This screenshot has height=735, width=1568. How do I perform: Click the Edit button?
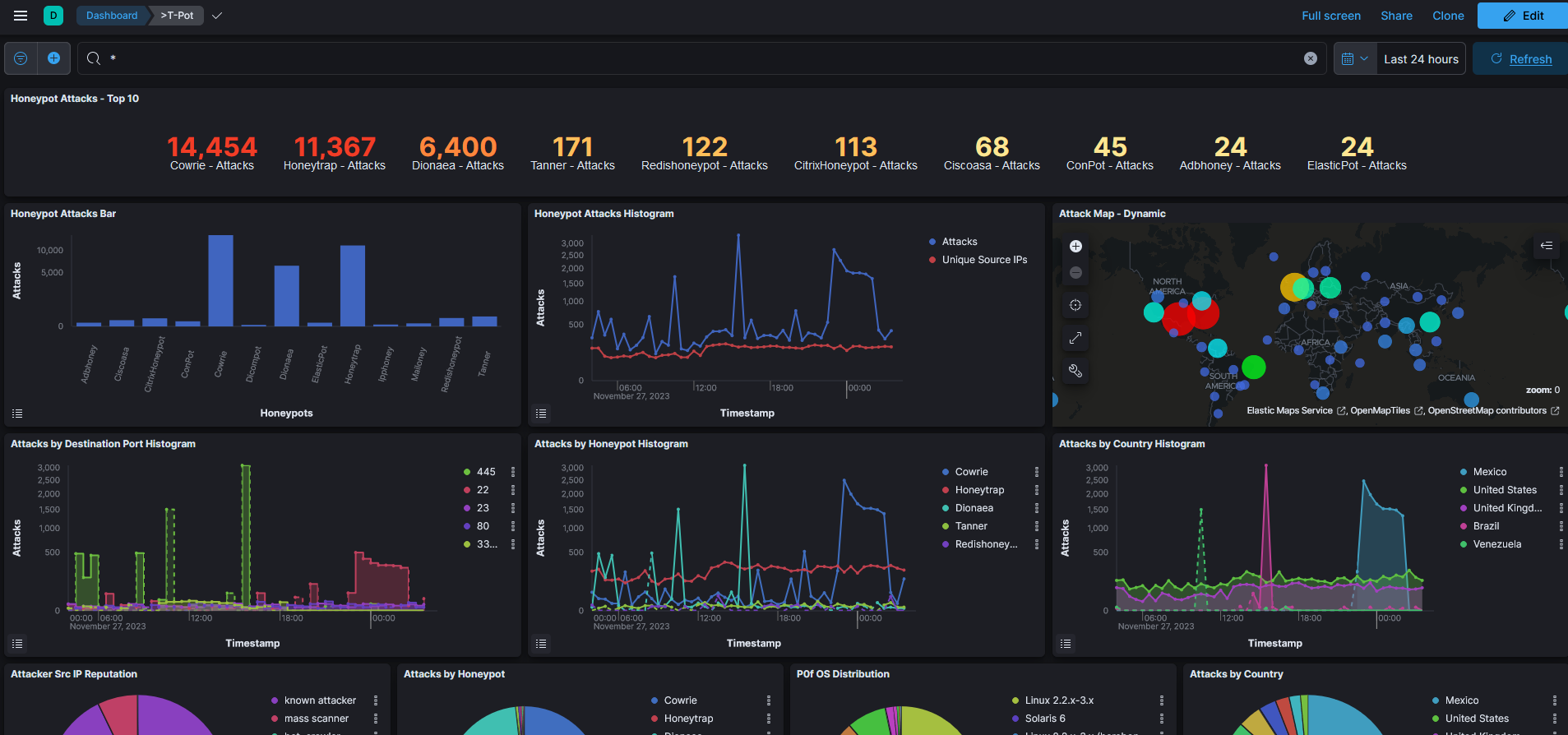coord(1523,16)
